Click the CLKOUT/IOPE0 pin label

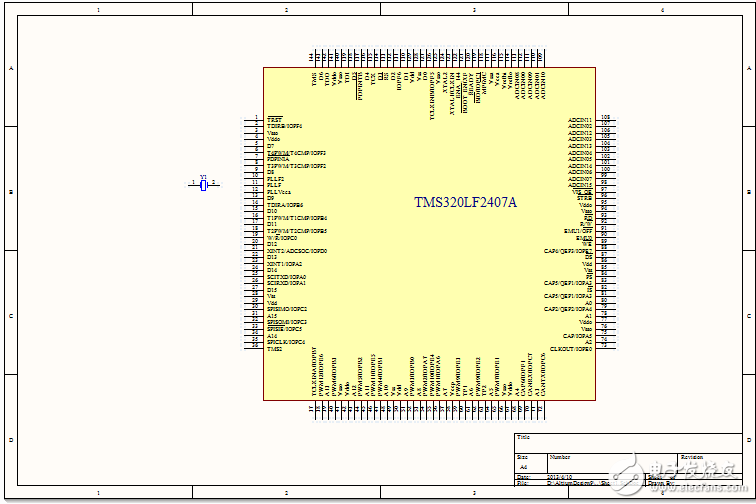click(571, 348)
